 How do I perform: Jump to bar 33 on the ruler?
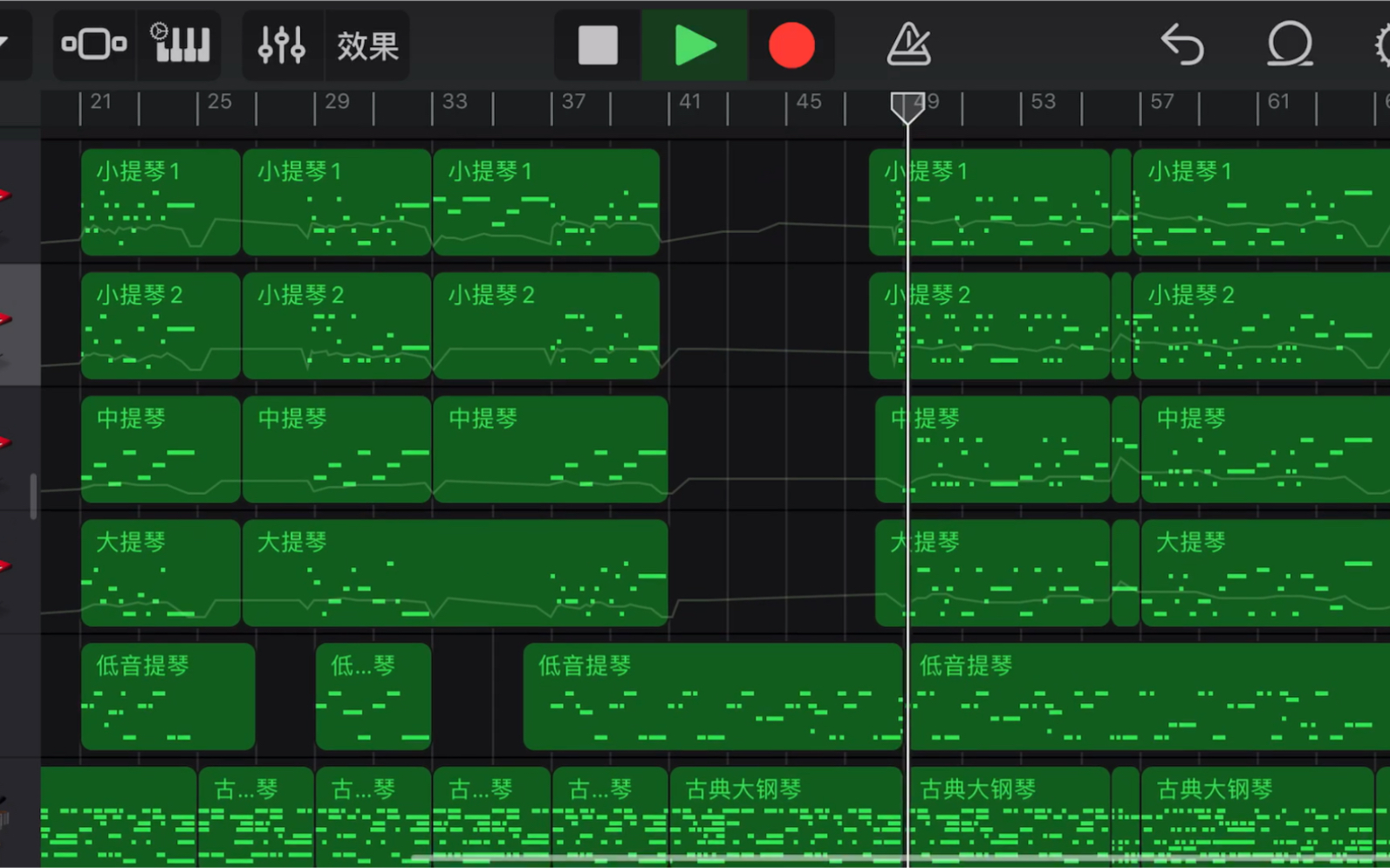click(x=455, y=102)
